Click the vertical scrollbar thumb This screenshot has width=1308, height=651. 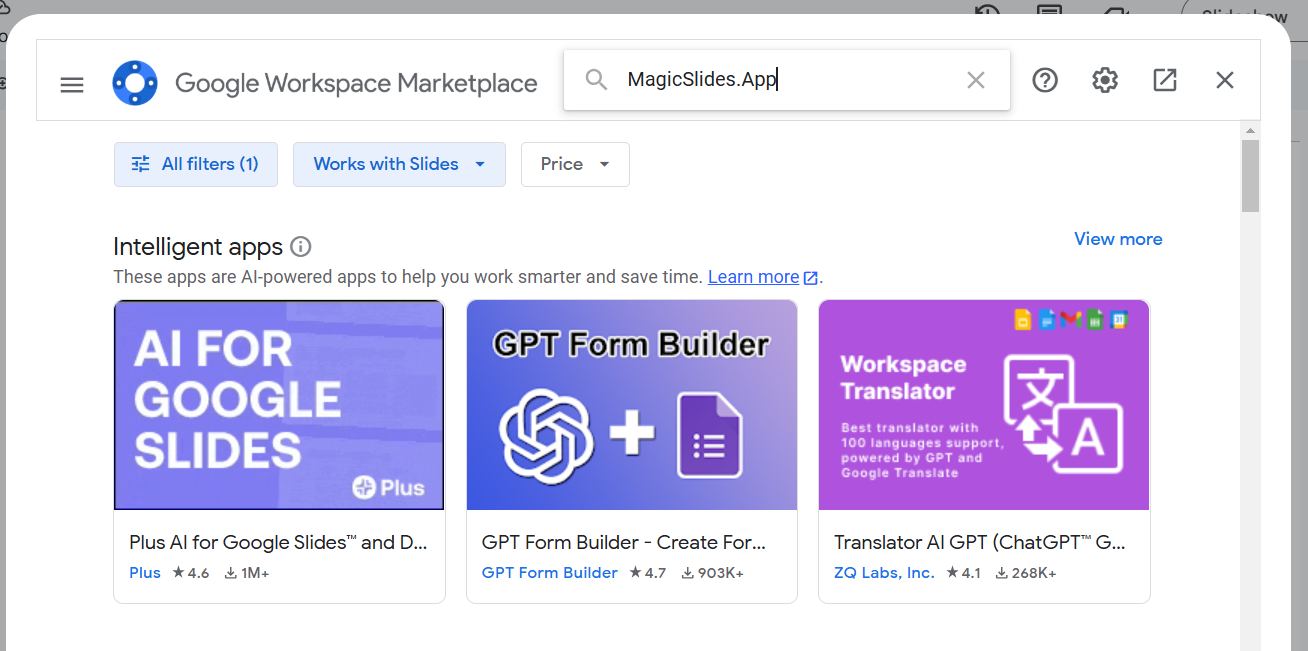click(x=1250, y=175)
